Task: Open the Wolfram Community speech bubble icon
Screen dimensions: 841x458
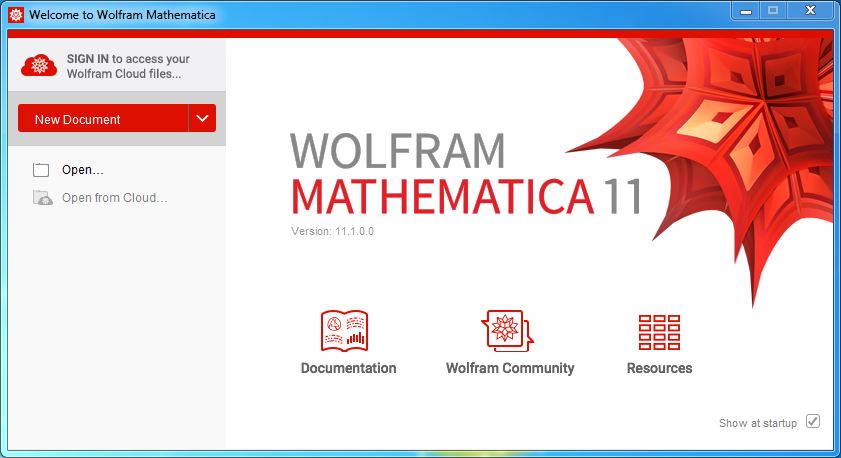Action: [508, 330]
